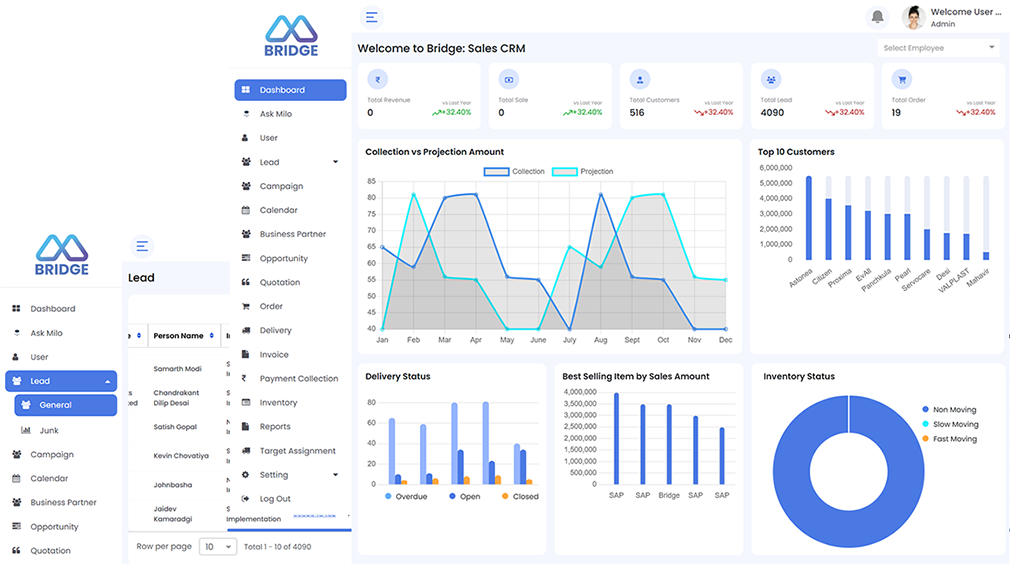The image size is (1010, 564).
Task: Open Ask Milo from the sidebar
Action: (x=275, y=114)
